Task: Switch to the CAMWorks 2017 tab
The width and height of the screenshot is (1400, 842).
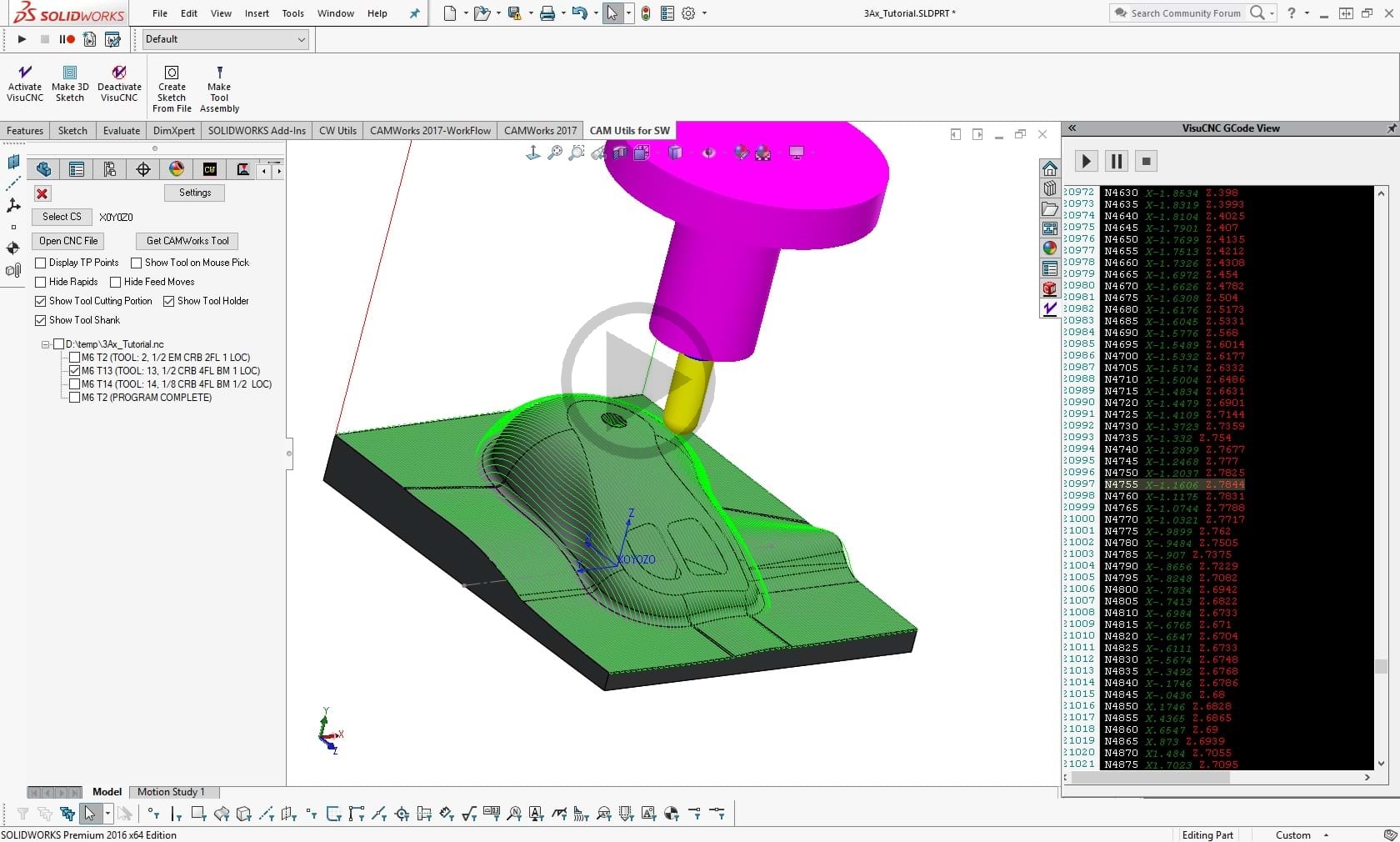Action: pos(540,131)
